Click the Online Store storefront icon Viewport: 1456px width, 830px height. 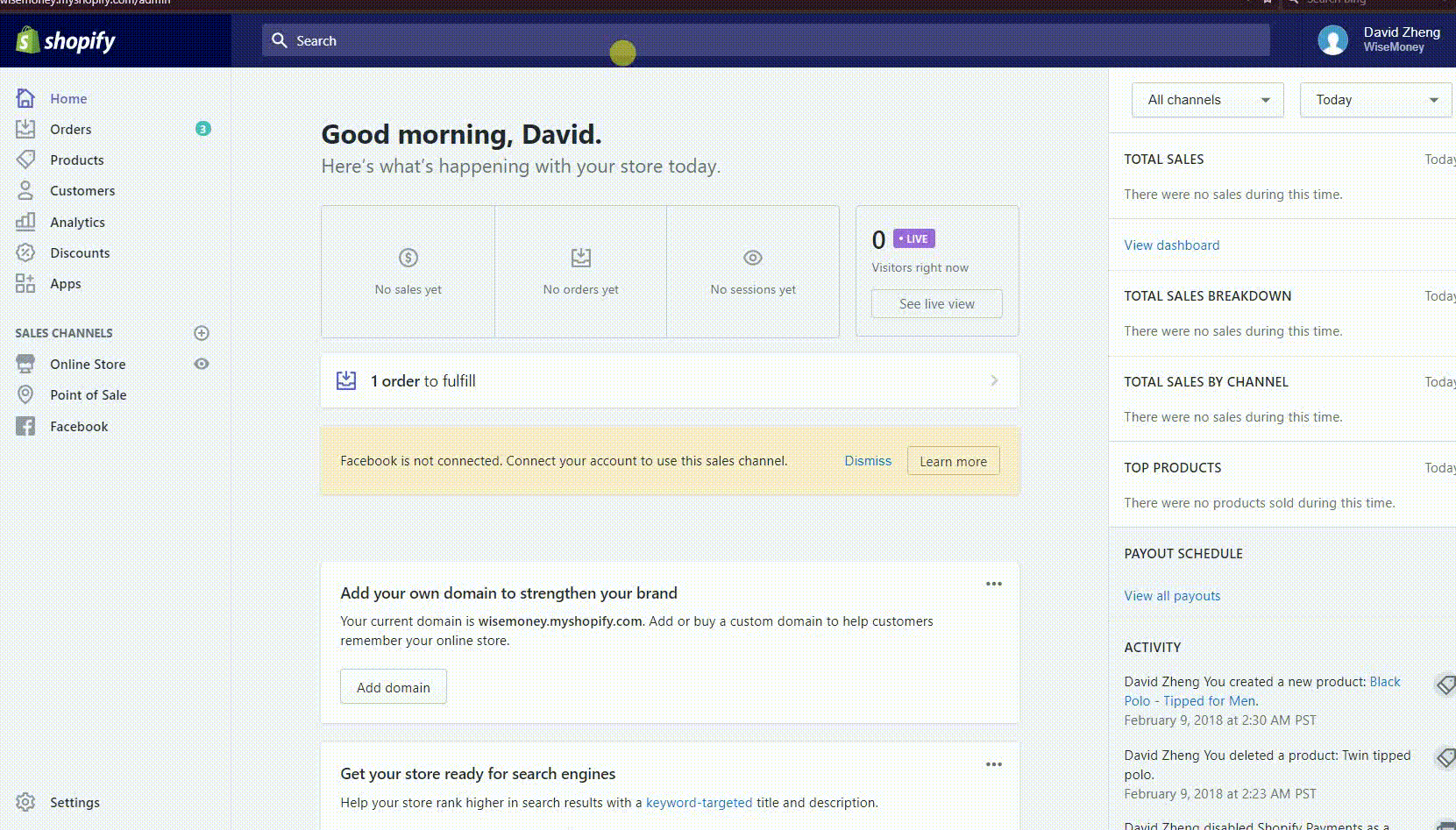(x=25, y=364)
